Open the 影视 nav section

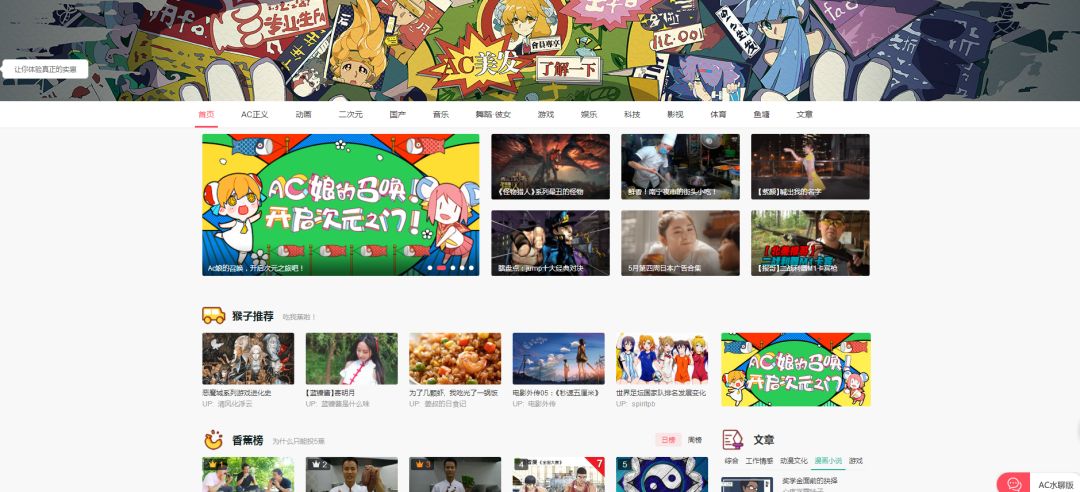tap(675, 114)
